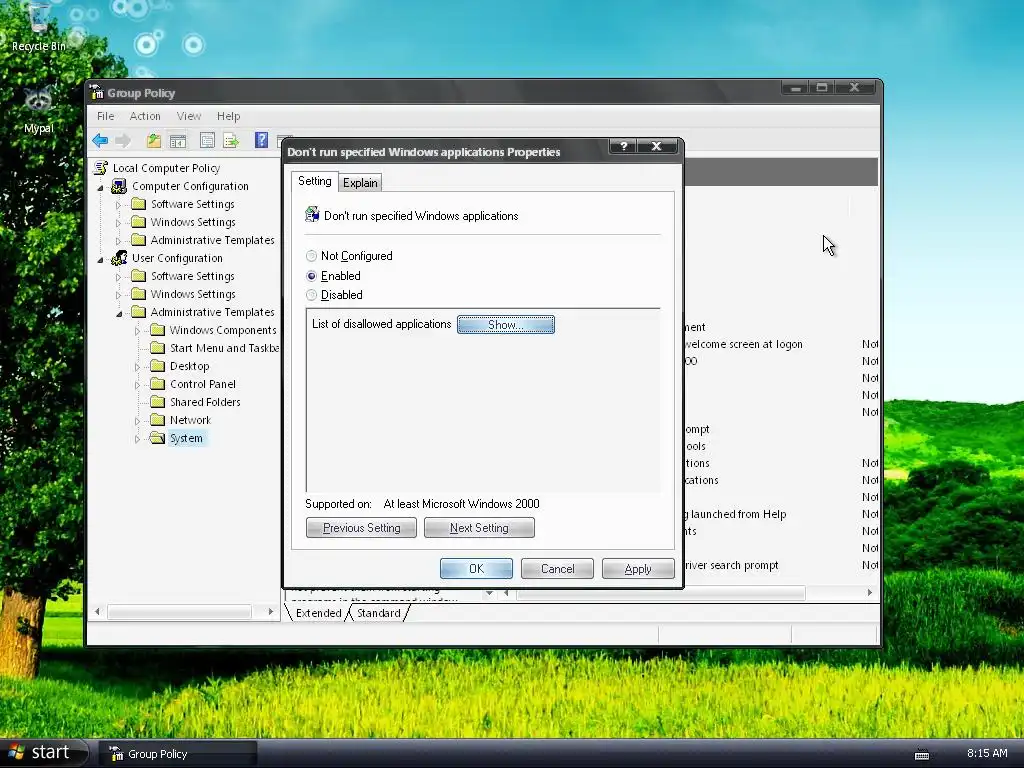
Task: Expand Administrative Templates under Computer Configuration
Action: coord(118,241)
